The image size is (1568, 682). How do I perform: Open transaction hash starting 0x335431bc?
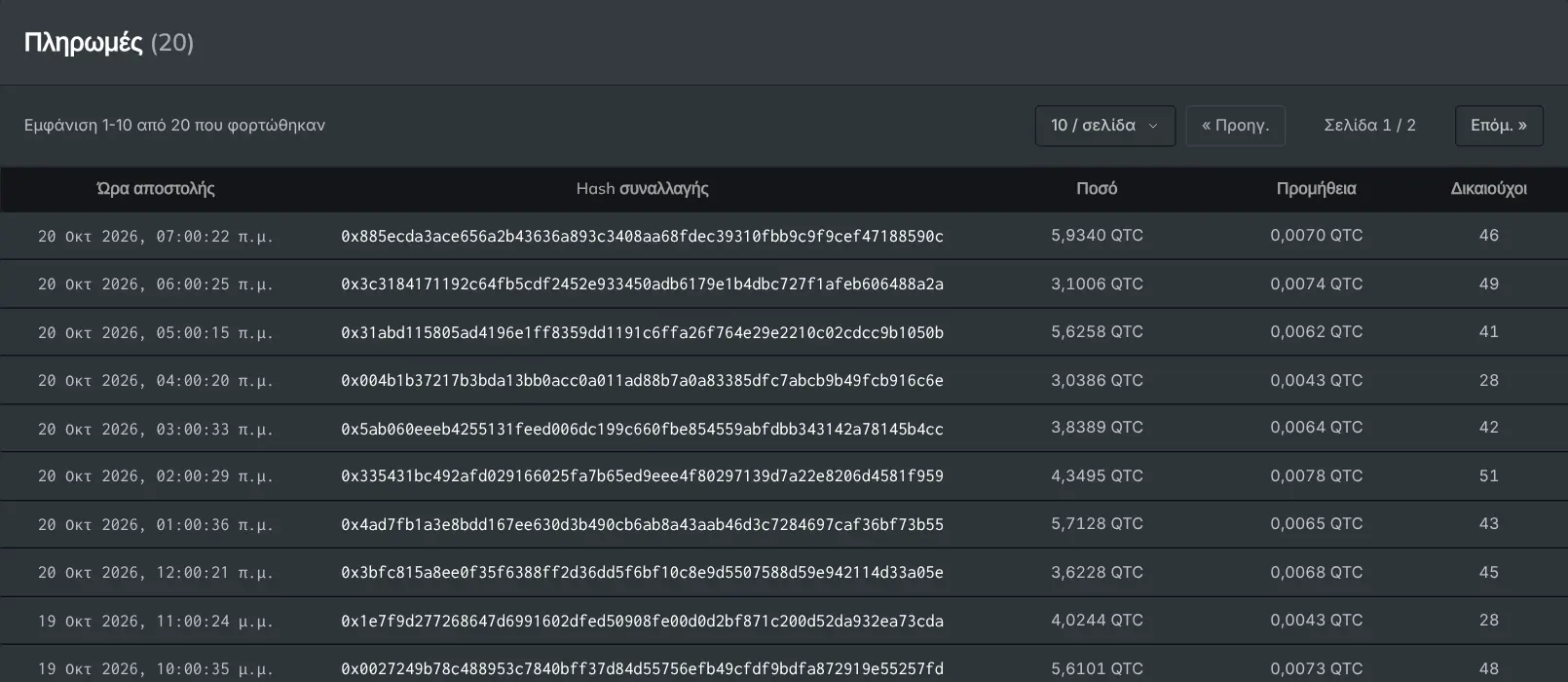(642, 476)
